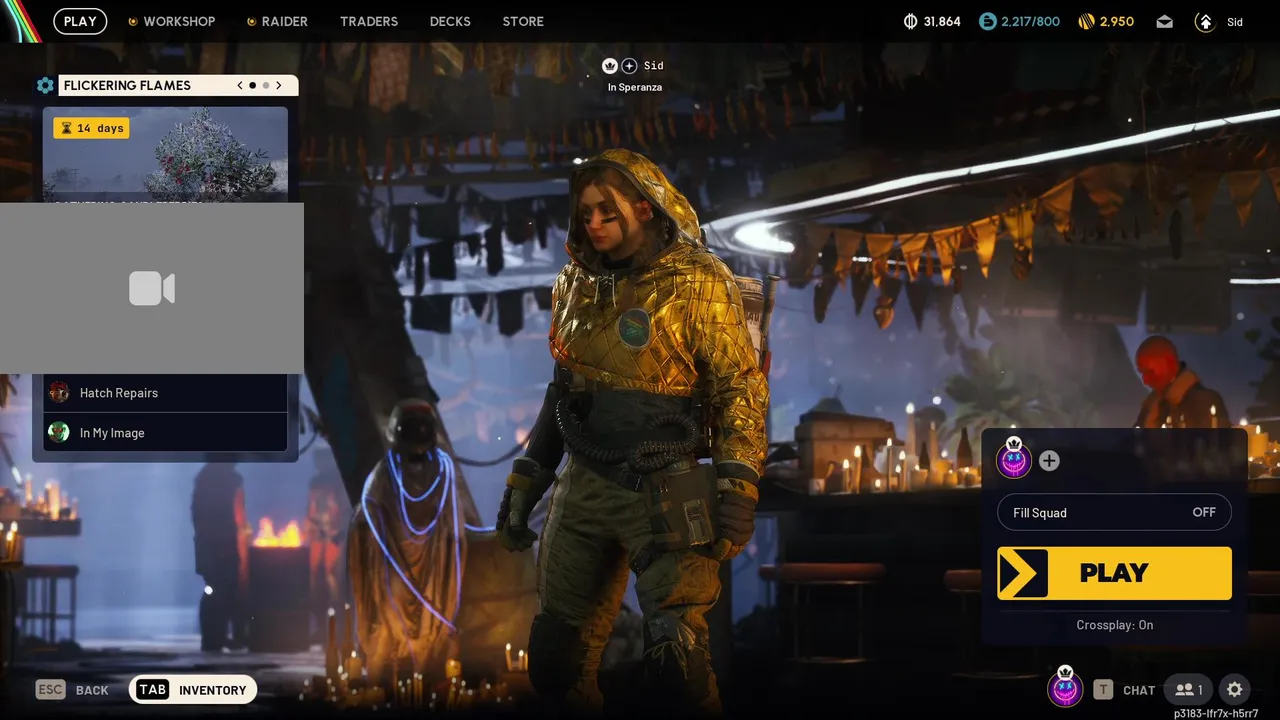Viewport: 1280px width, 720px height.
Task: Go to next event with right chevron
Action: 279,85
